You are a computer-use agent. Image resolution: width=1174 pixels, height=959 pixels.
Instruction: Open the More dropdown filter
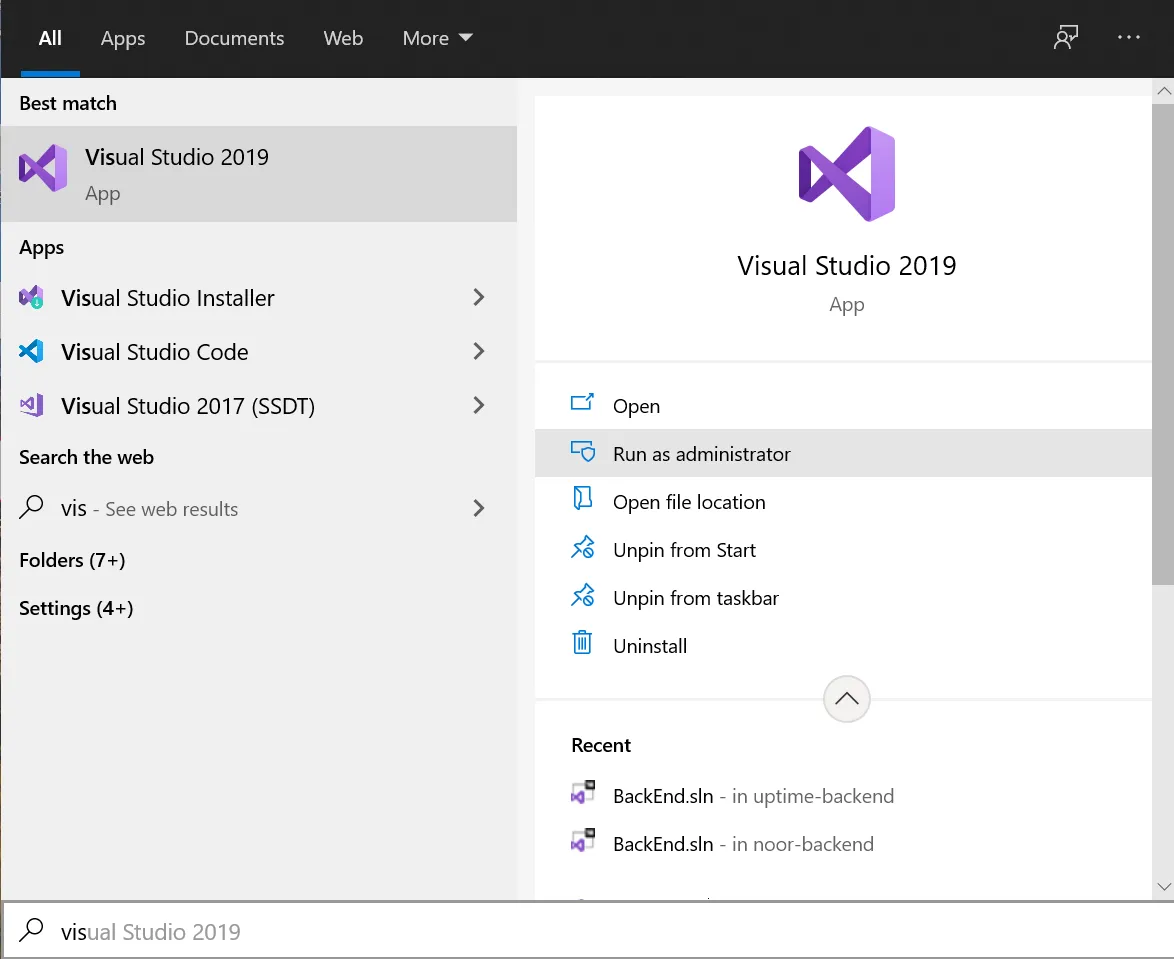[437, 38]
